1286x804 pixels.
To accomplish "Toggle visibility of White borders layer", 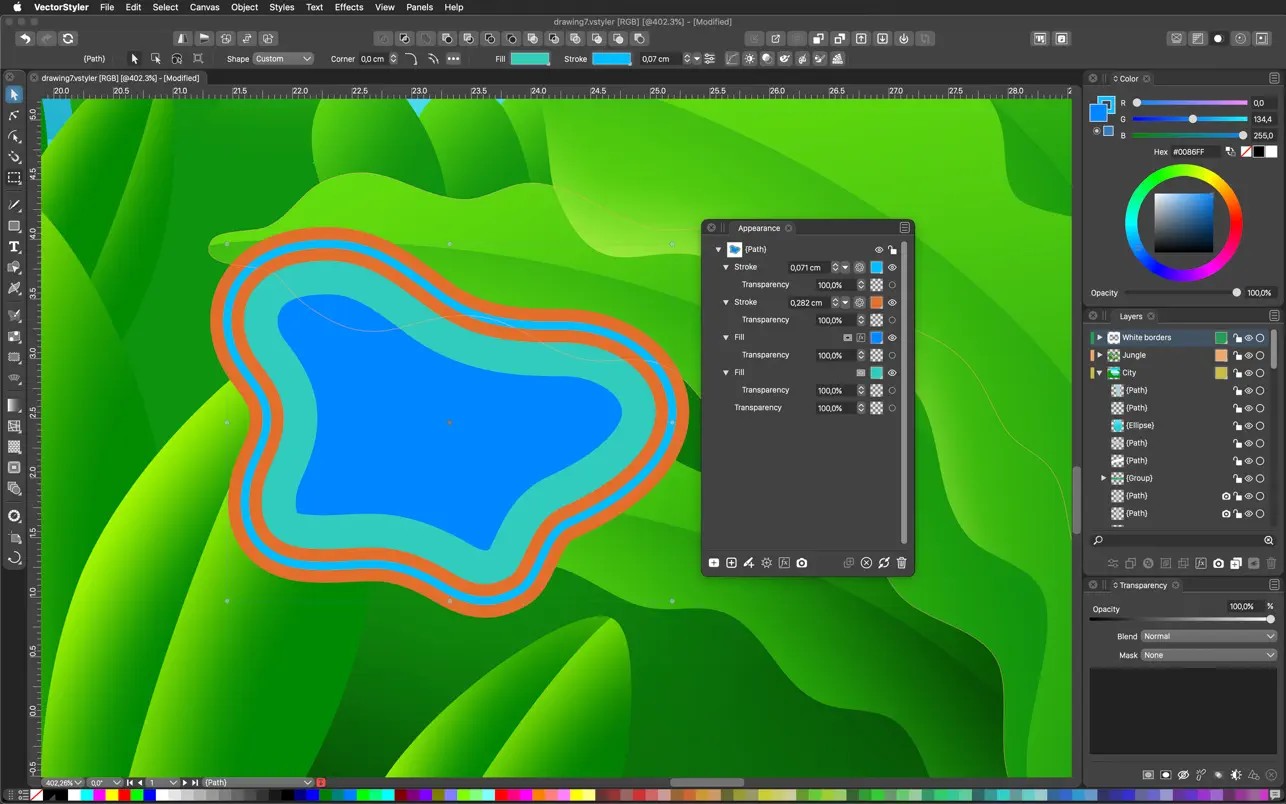I will pos(1249,338).
